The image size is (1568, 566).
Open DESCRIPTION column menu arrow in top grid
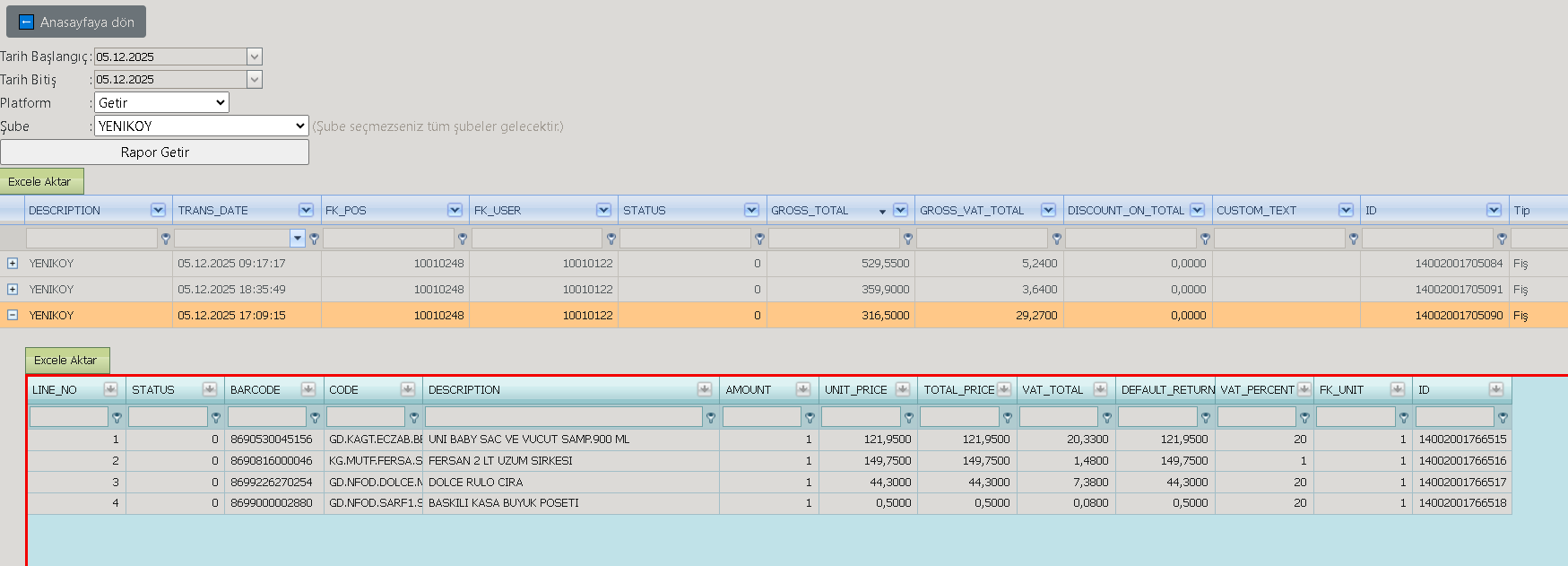tap(159, 210)
